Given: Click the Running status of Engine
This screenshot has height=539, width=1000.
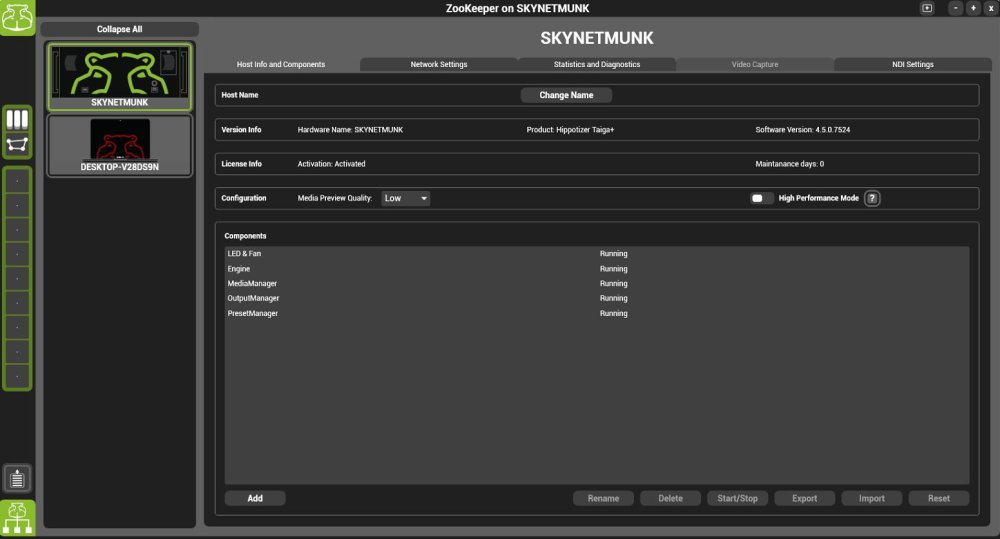Looking at the screenshot, I should (614, 269).
